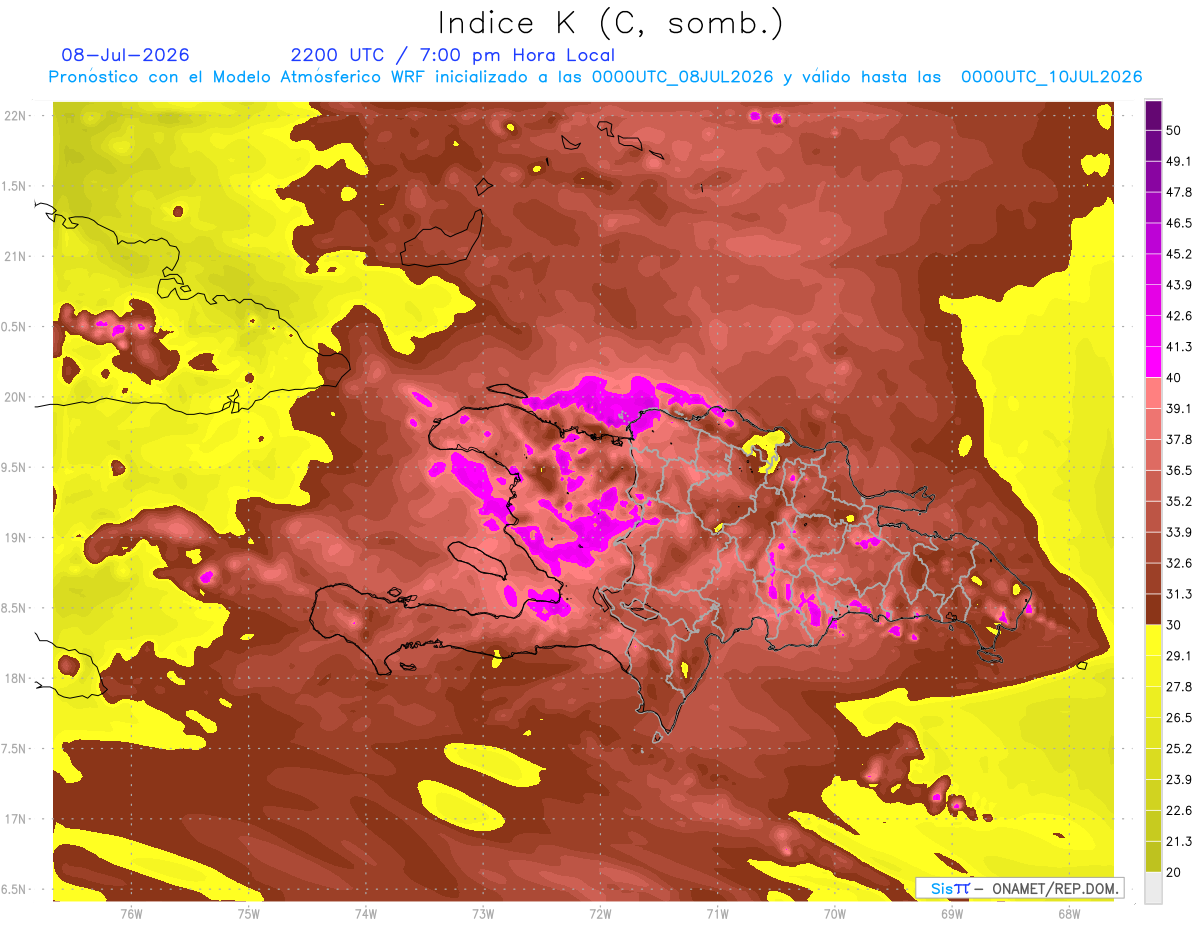Click the '27.8' value on the color scale
The image size is (1200, 927).
point(1179,686)
